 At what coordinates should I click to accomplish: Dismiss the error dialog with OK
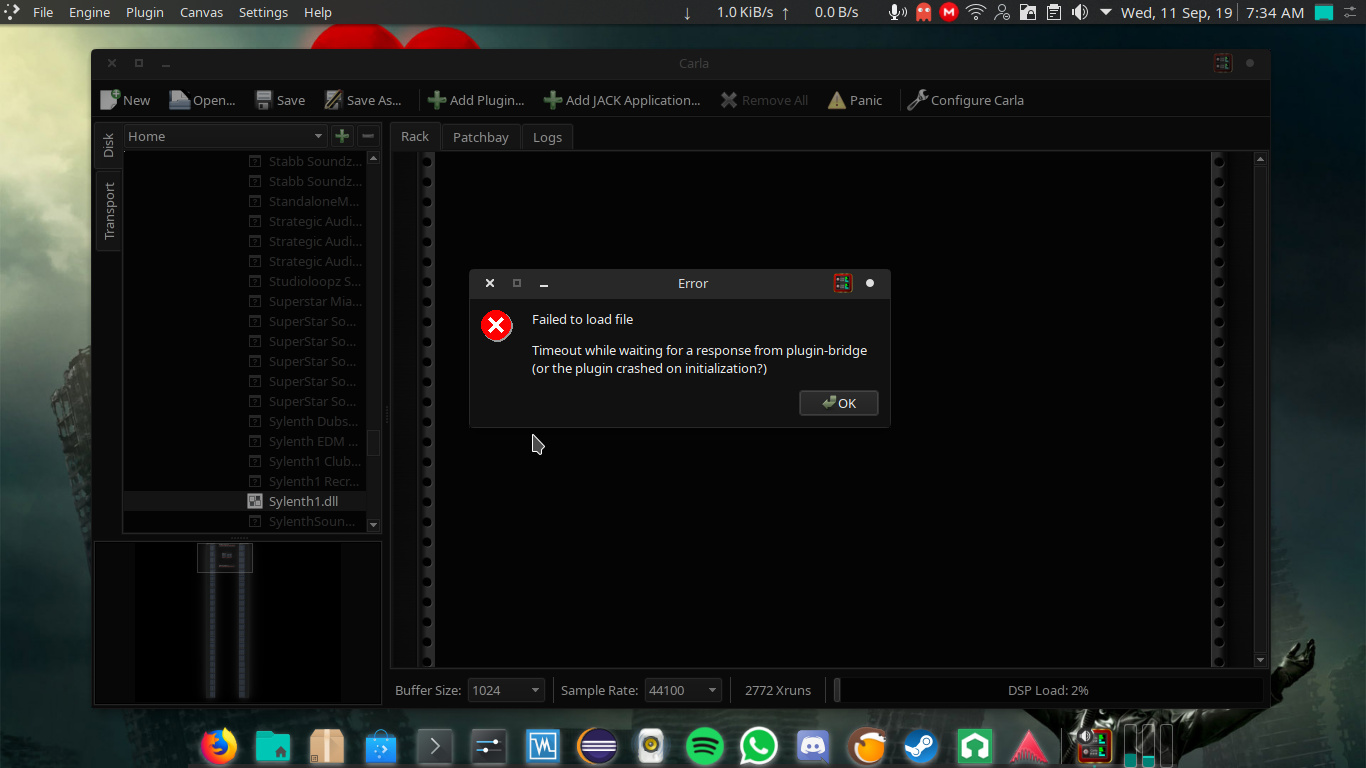pyautogui.click(x=838, y=403)
